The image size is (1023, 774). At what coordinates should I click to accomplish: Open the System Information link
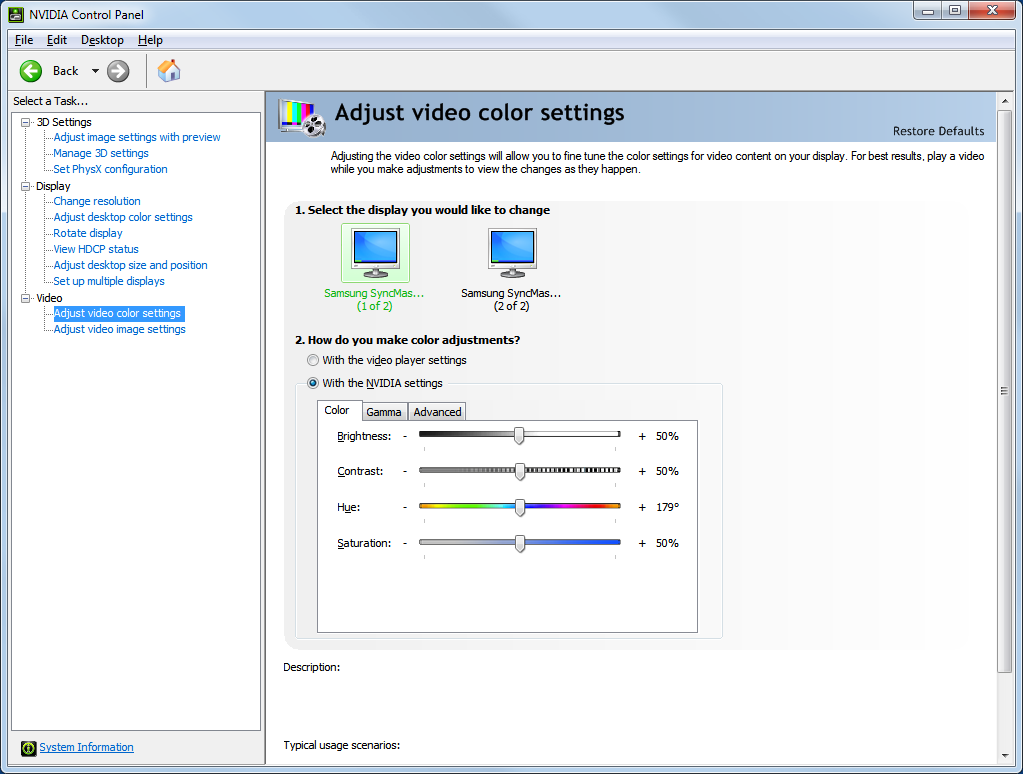click(86, 747)
